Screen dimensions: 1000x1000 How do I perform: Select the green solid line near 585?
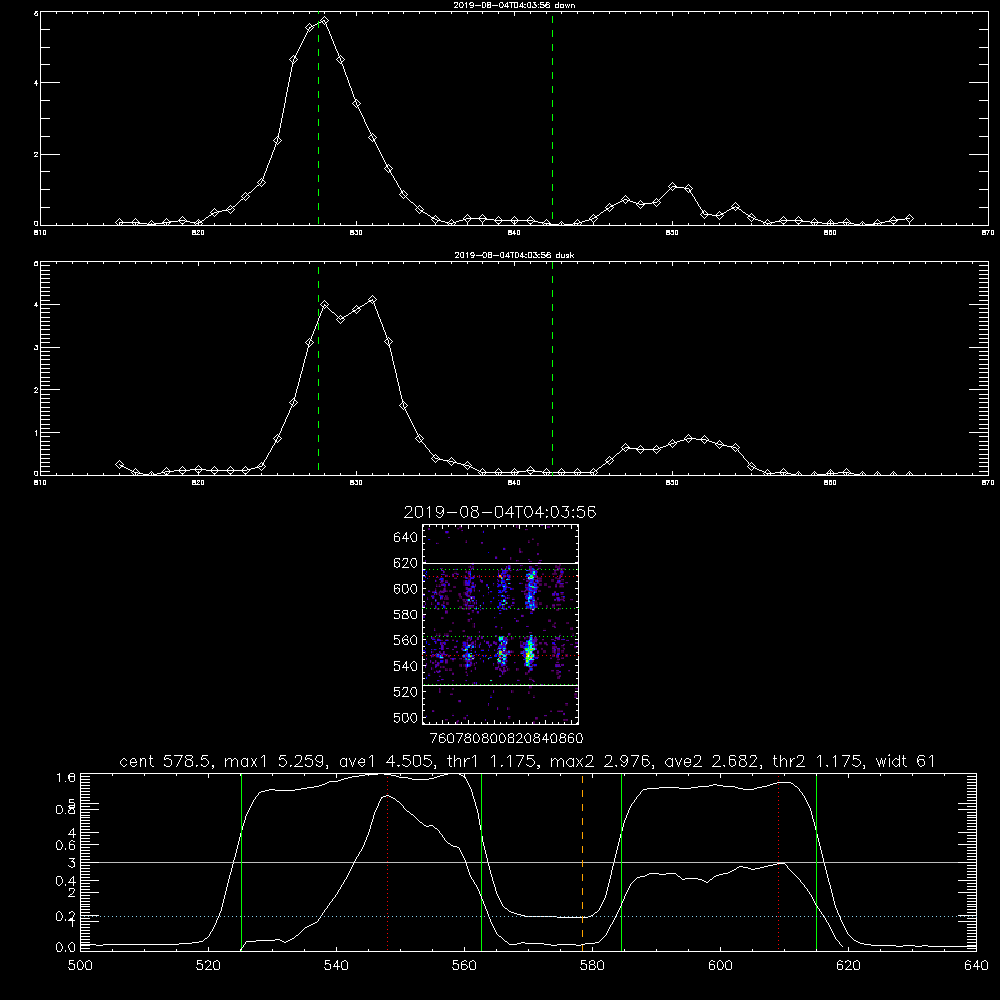(x=621, y=861)
